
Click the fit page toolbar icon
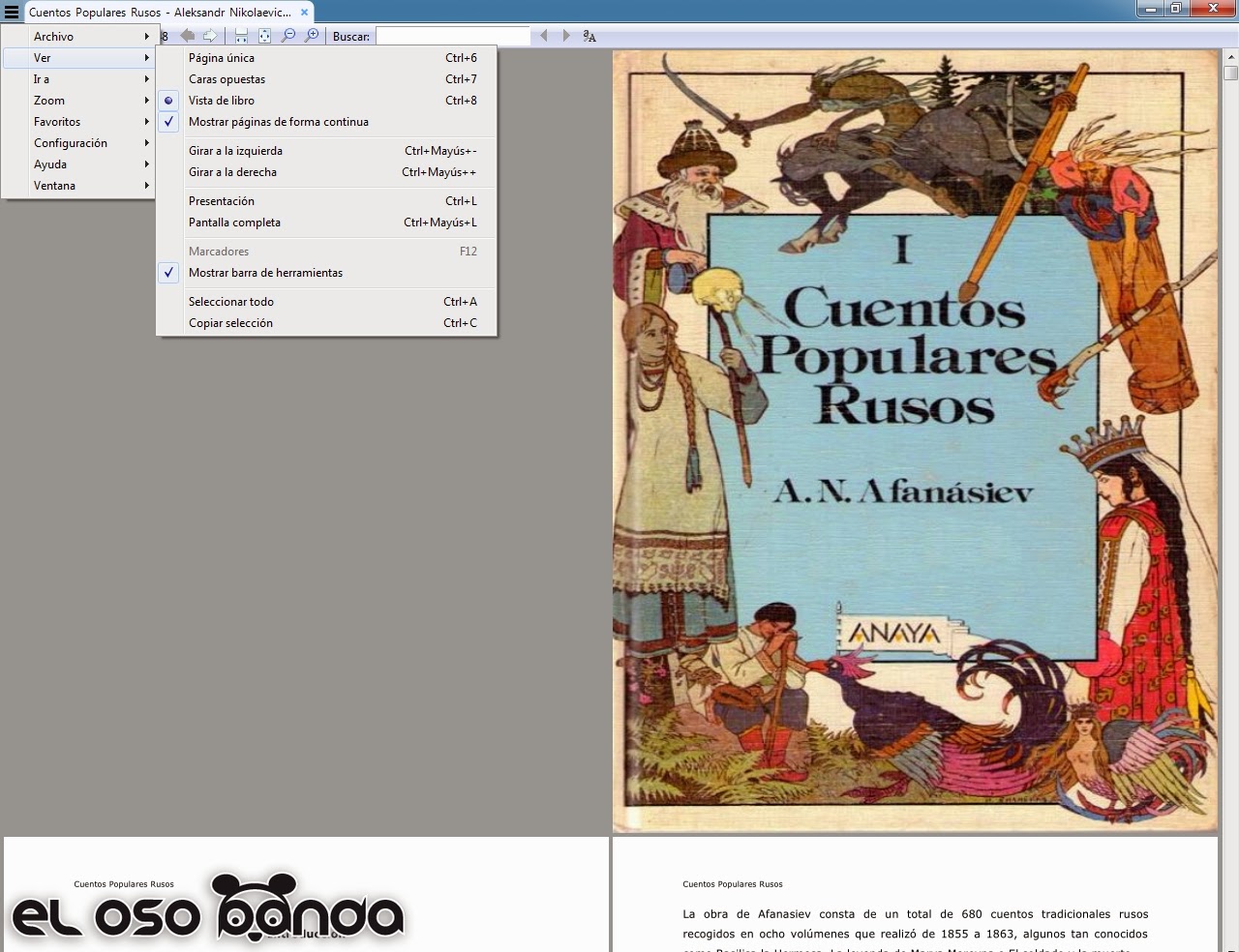[264, 36]
